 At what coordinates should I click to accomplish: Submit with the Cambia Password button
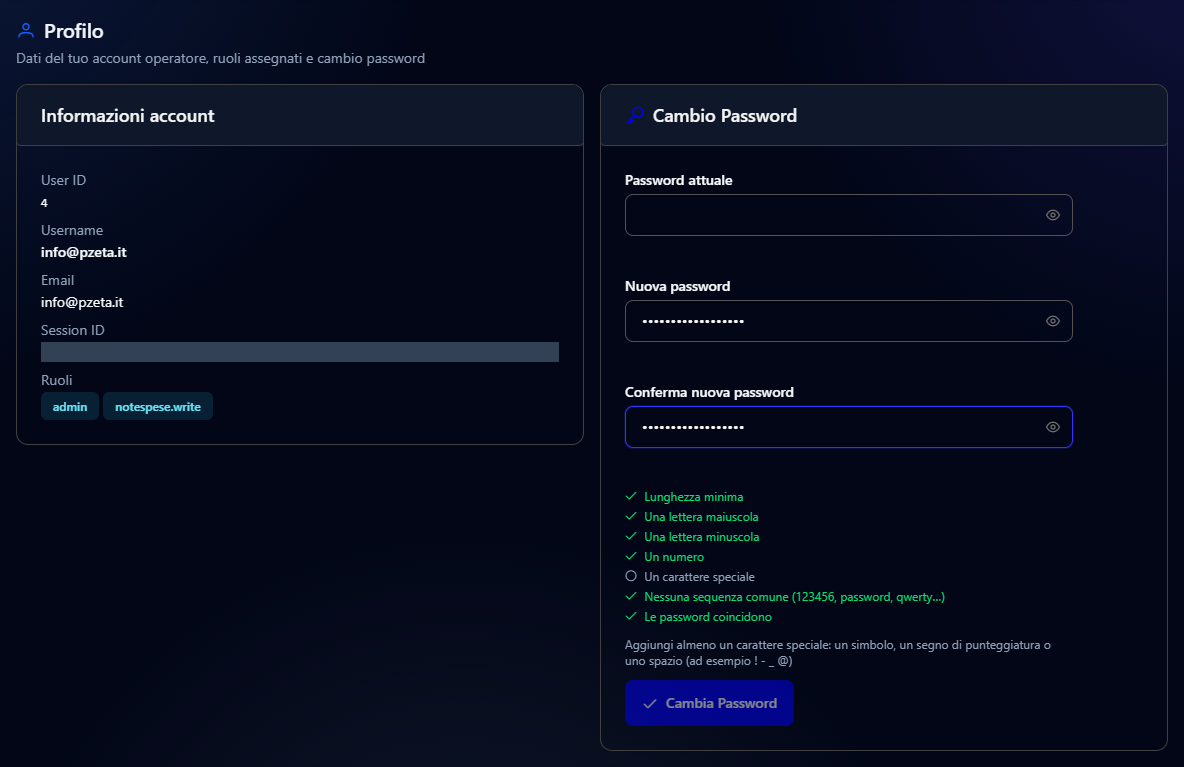(709, 703)
